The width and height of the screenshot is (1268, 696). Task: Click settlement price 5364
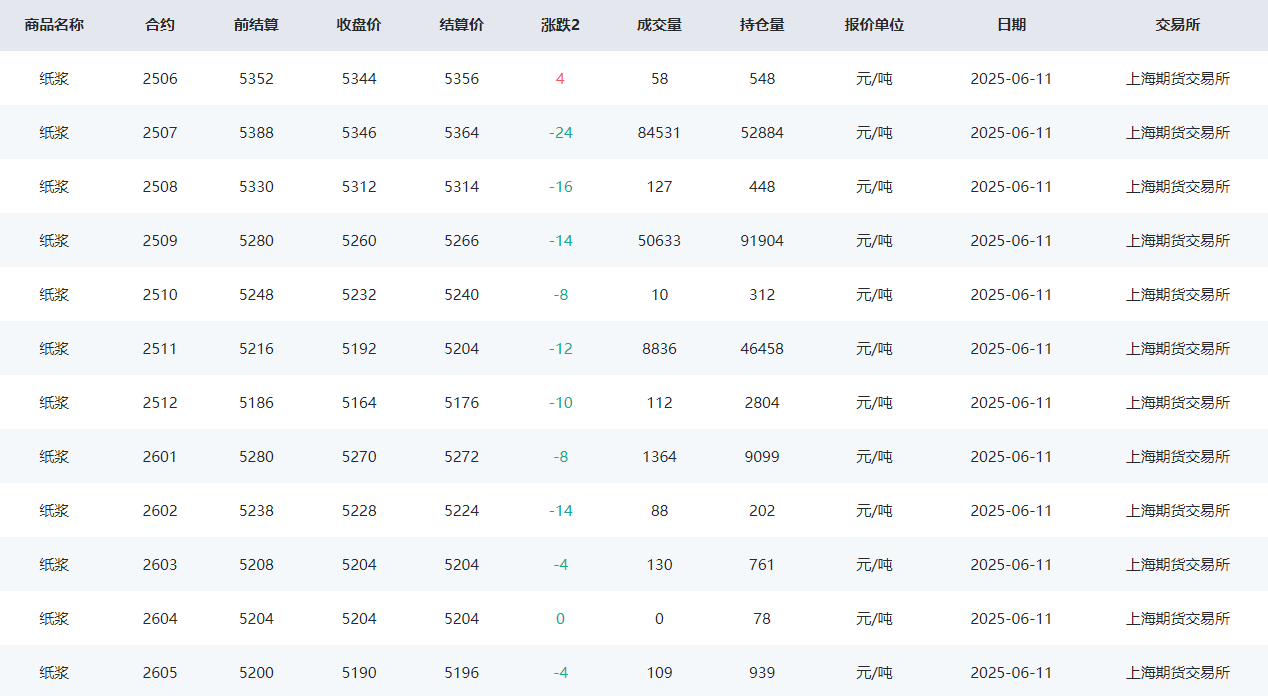pyautogui.click(x=461, y=133)
